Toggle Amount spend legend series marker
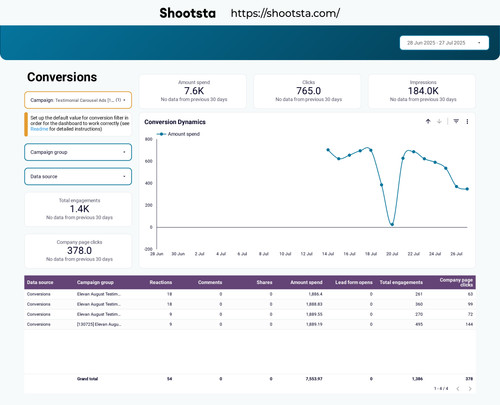 click(162, 134)
